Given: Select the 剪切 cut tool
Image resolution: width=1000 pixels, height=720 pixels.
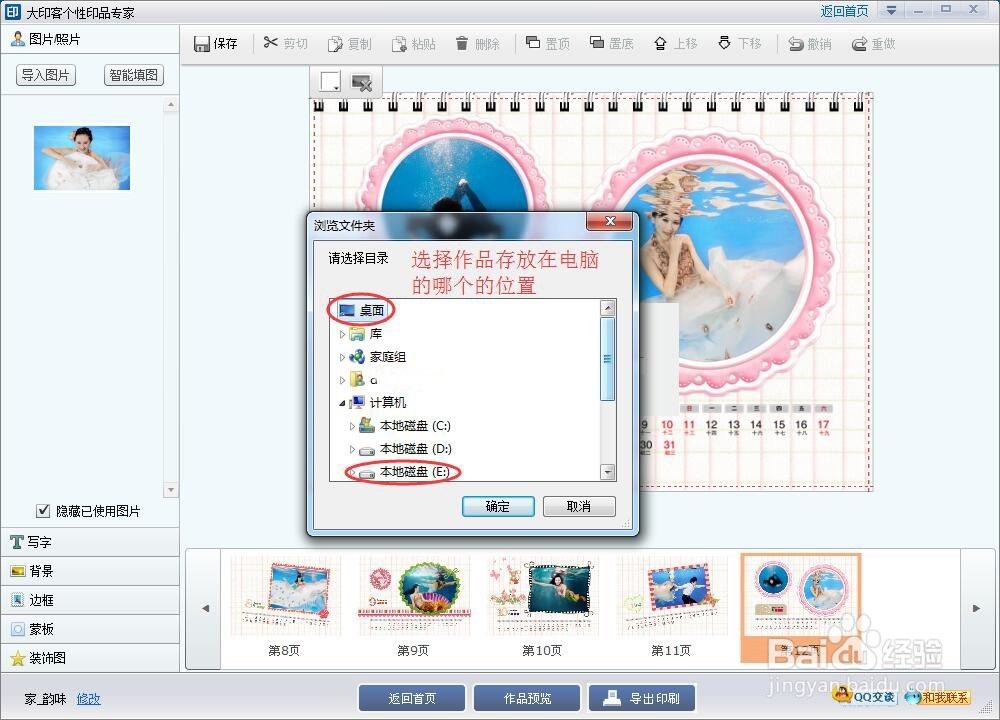Looking at the screenshot, I should (x=284, y=43).
